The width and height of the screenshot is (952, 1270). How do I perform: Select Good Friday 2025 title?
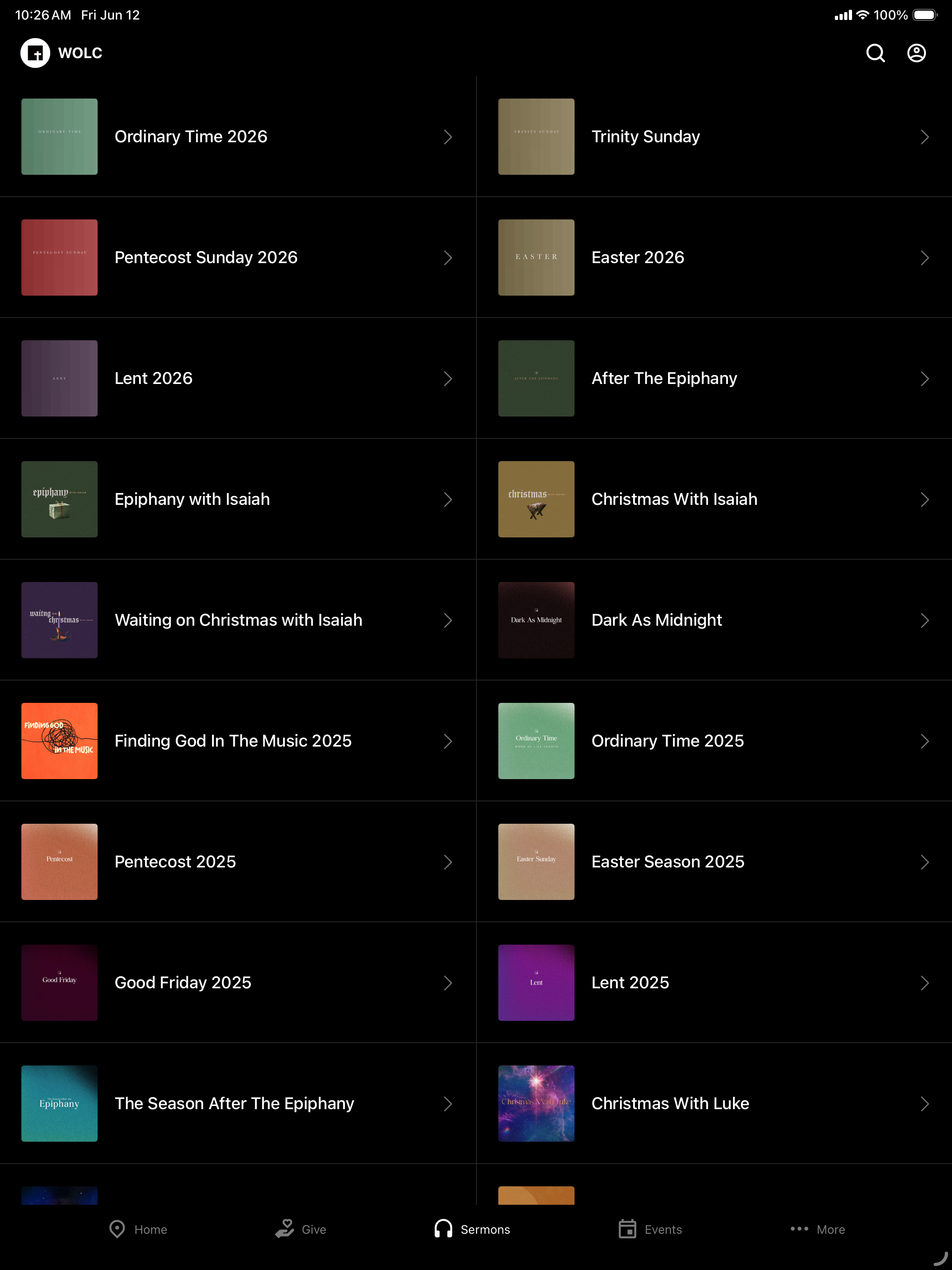[x=183, y=983]
